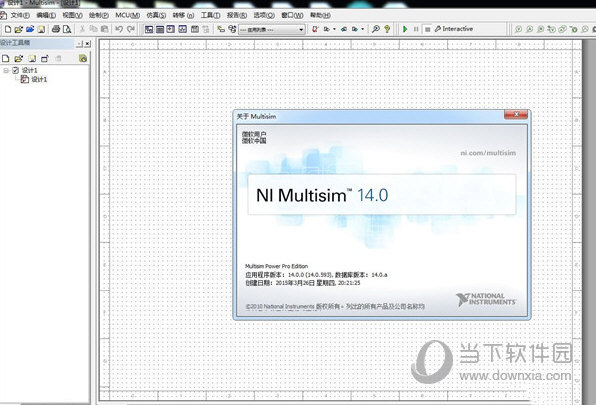Open the Database manager icon
The image size is (596, 405).
tap(232, 29)
